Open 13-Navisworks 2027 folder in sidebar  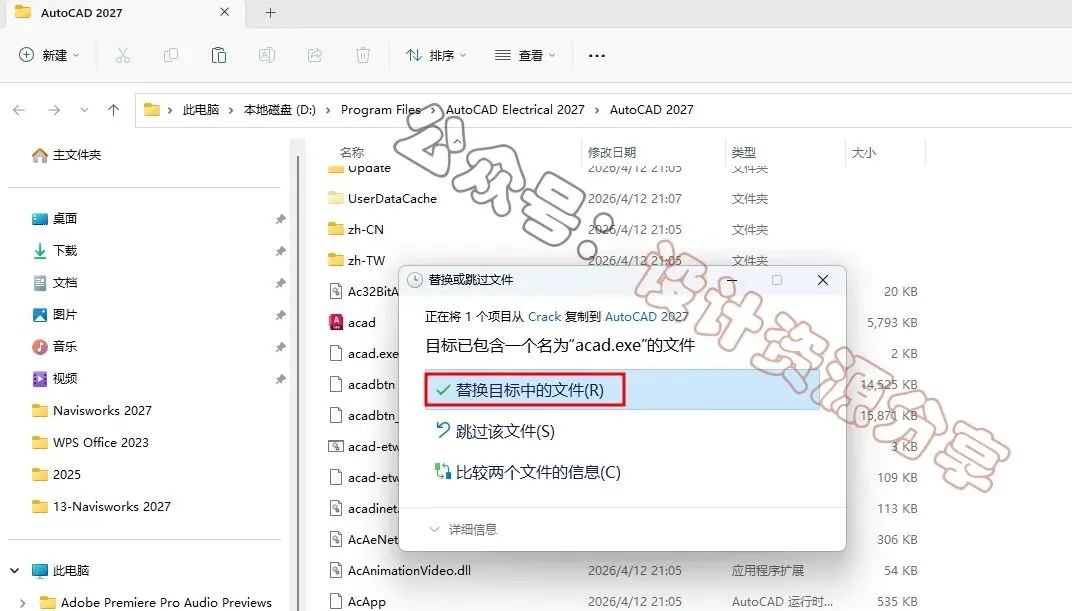[101, 506]
